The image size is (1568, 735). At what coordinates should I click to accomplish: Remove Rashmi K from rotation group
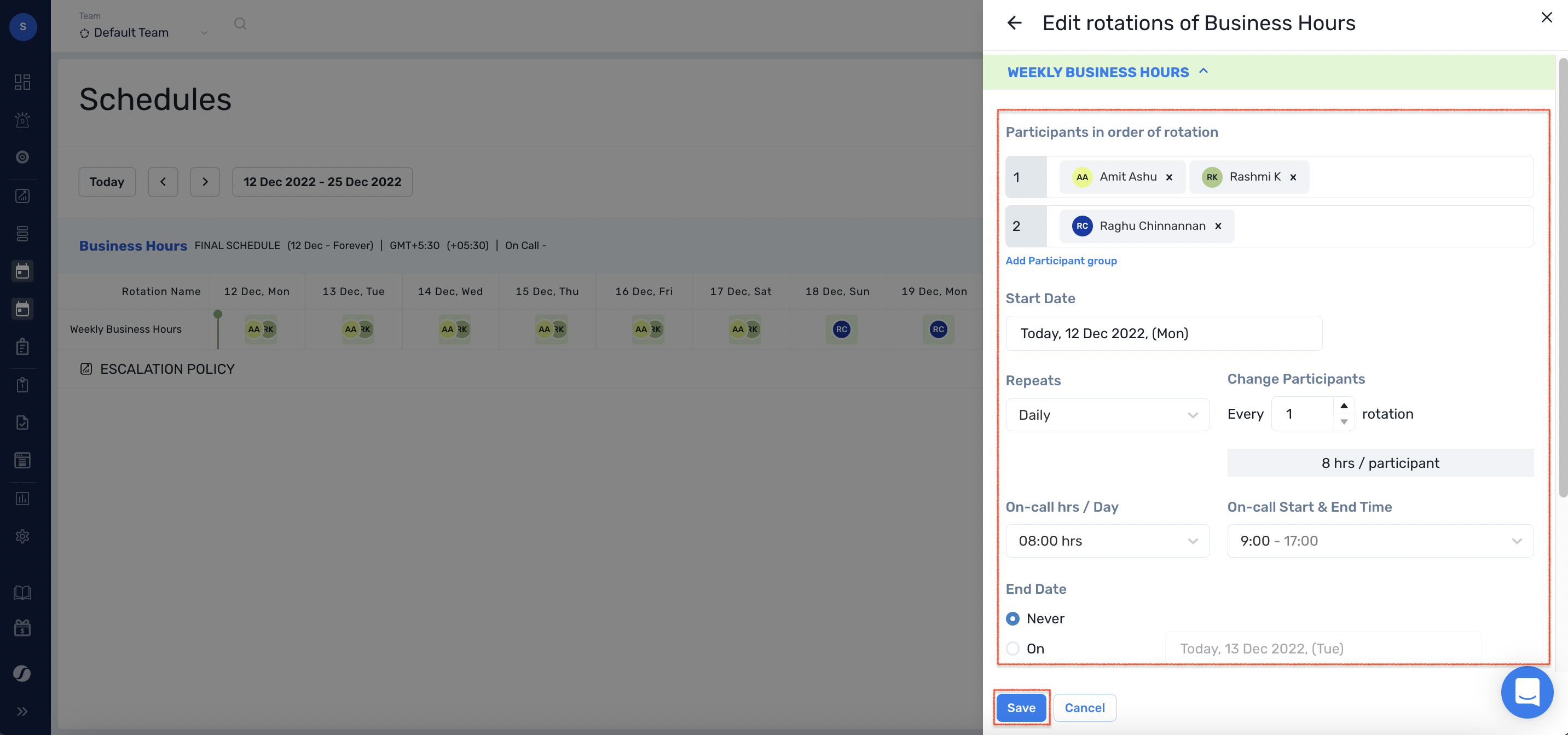(1293, 177)
